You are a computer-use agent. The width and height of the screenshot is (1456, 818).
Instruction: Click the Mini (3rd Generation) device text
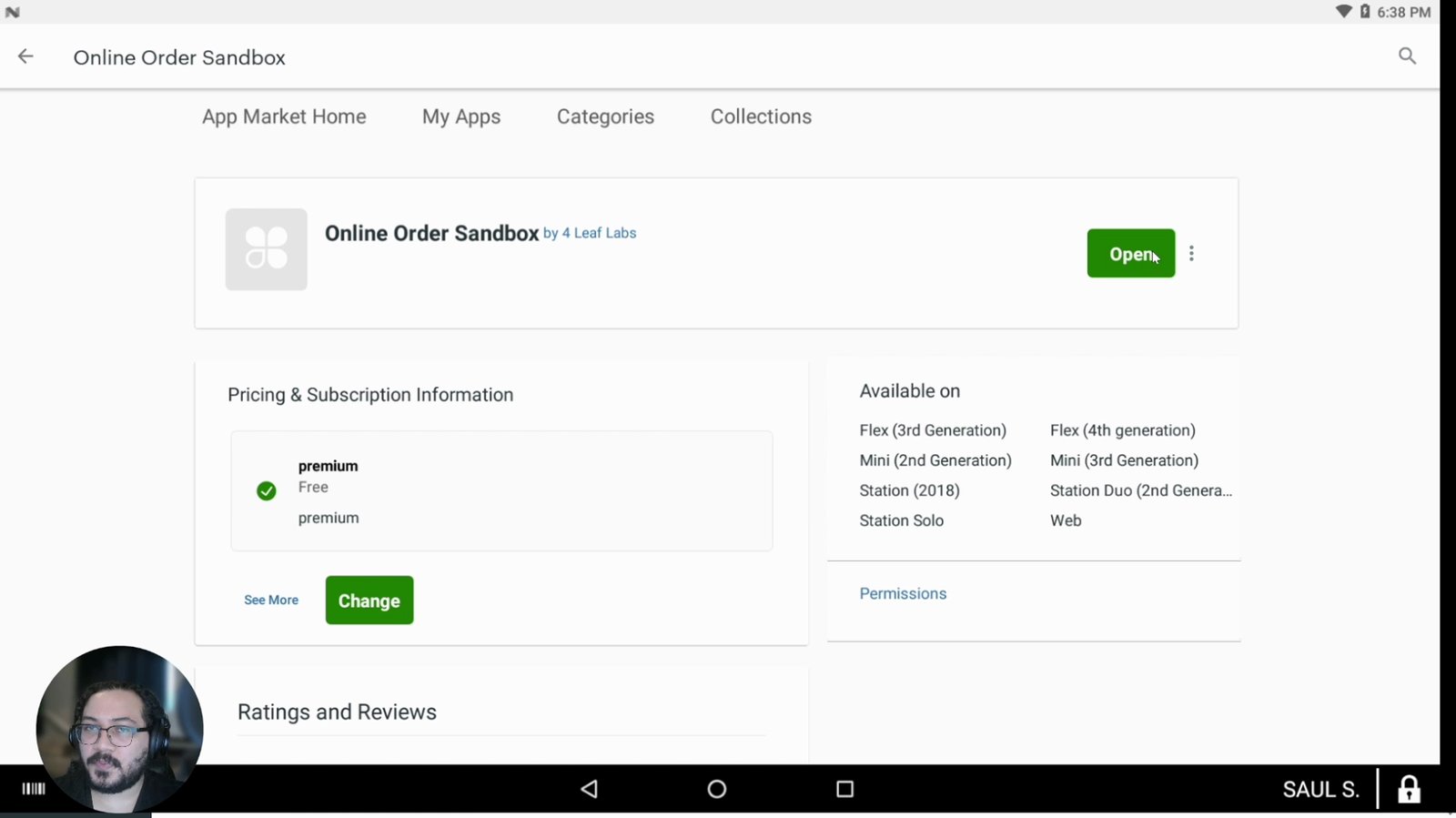(x=1125, y=460)
